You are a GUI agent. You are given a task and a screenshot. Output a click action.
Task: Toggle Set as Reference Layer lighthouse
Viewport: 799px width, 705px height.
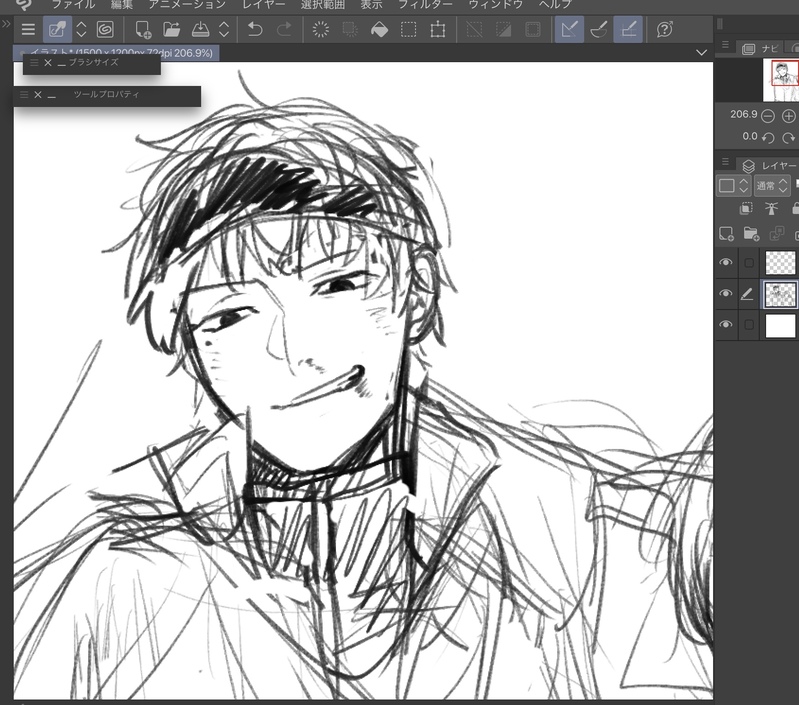pos(771,208)
